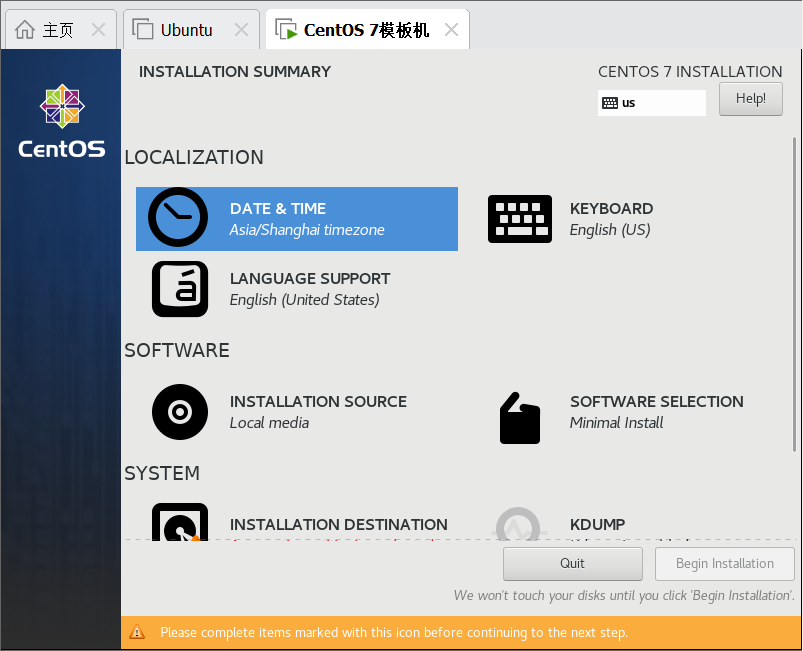Click the us keyboard layout indicator field
Viewport: 803px width, 651px height.
pos(651,103)
